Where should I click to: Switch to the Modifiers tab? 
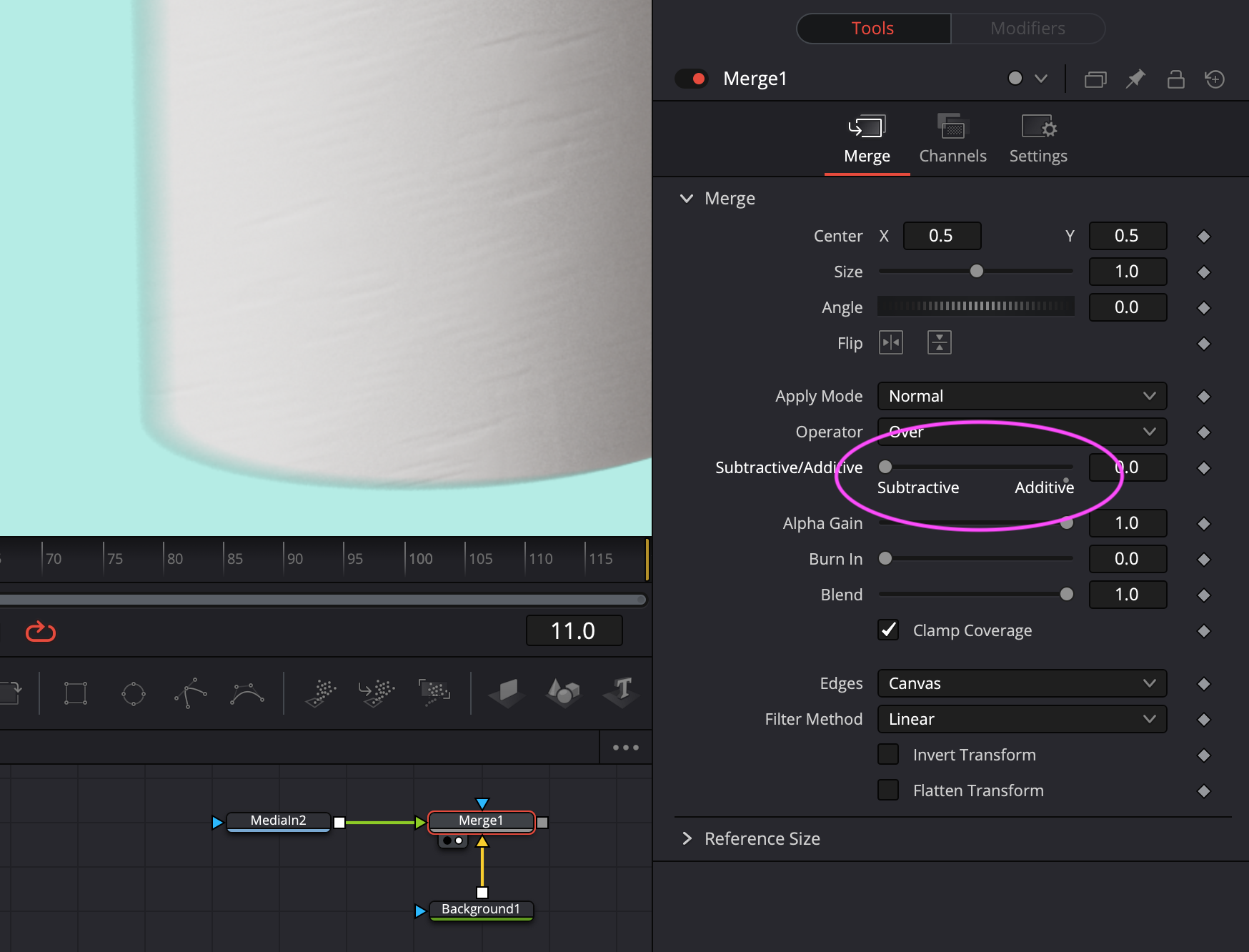[x=1027, y=29]
